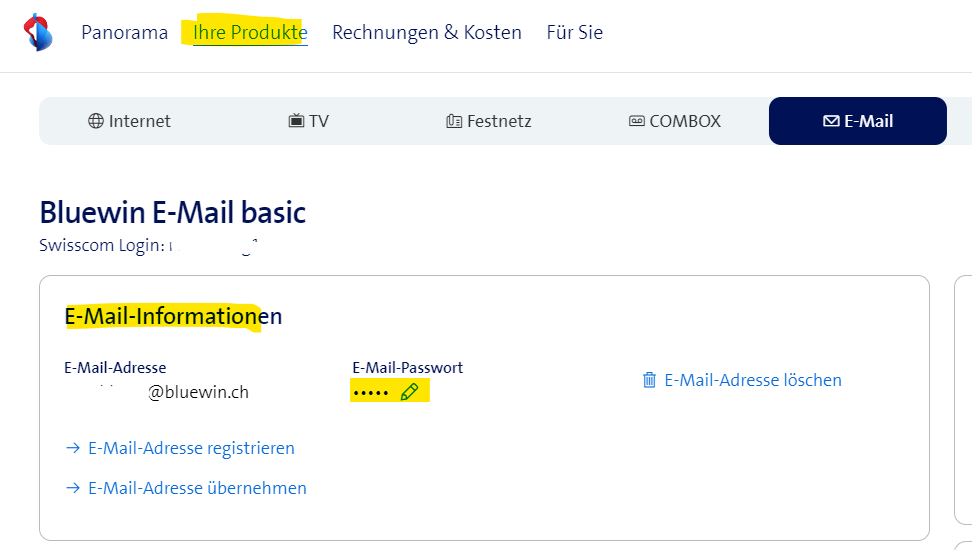Screen dimensions: 972x550
Task: Click the Swisscom logo
Action: click(38, 33)
